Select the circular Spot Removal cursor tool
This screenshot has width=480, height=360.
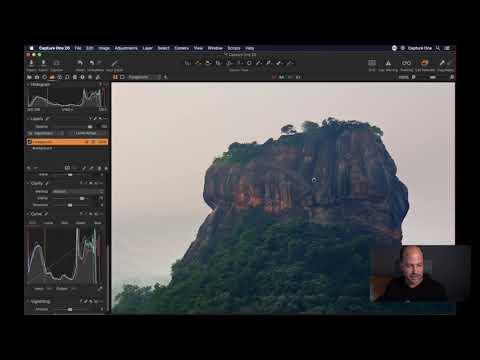pos(249,63)
